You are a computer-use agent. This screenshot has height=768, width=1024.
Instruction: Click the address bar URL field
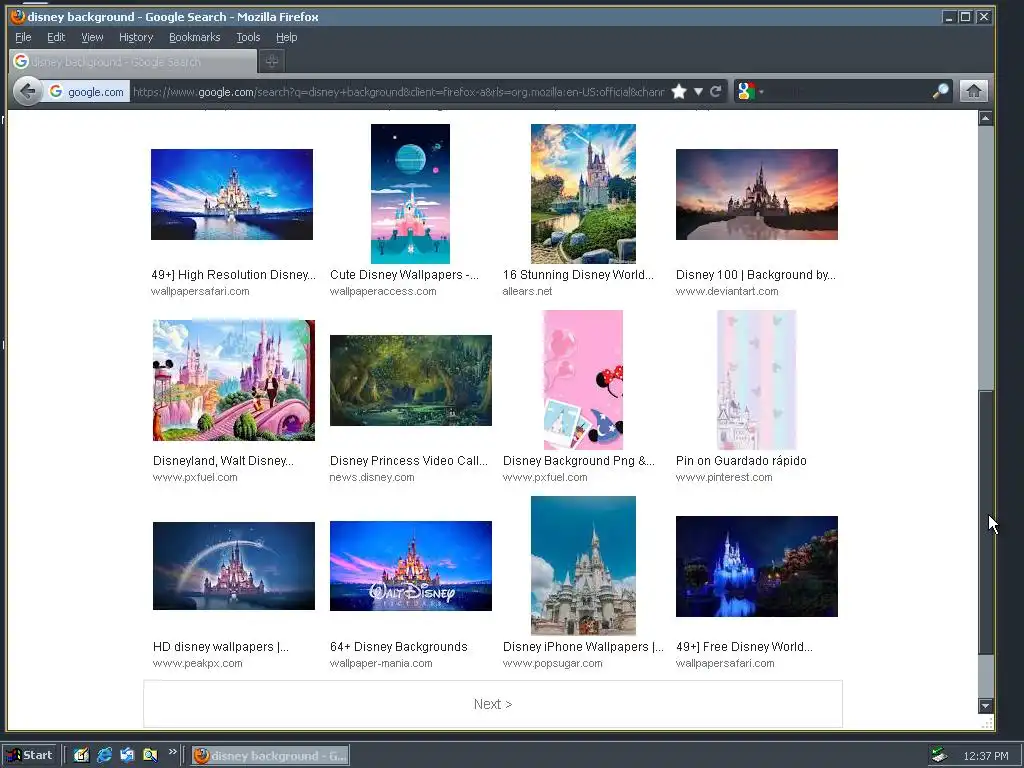tap(398, 91)
